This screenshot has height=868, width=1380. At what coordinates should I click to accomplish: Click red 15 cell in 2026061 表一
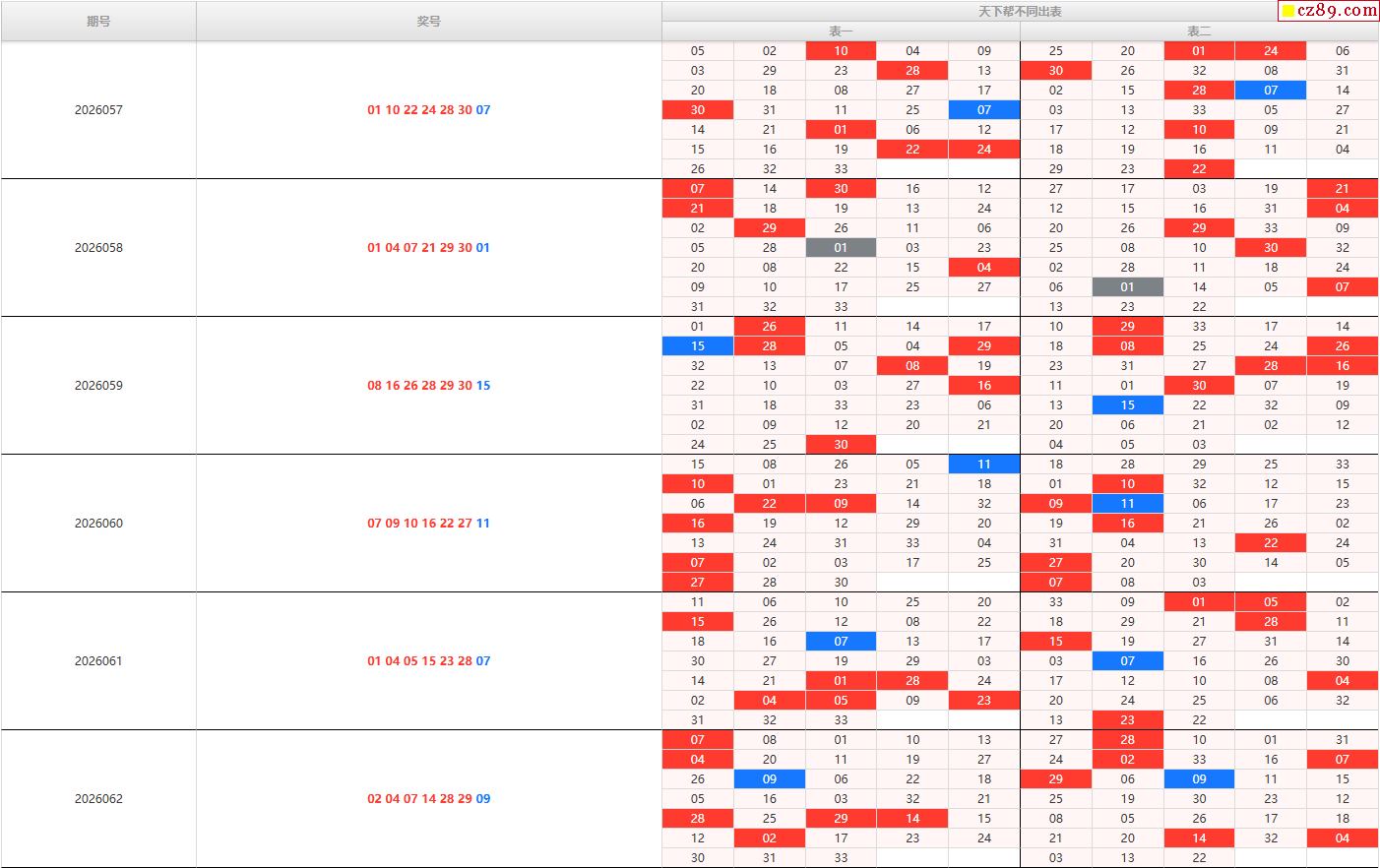coord(698,622)
